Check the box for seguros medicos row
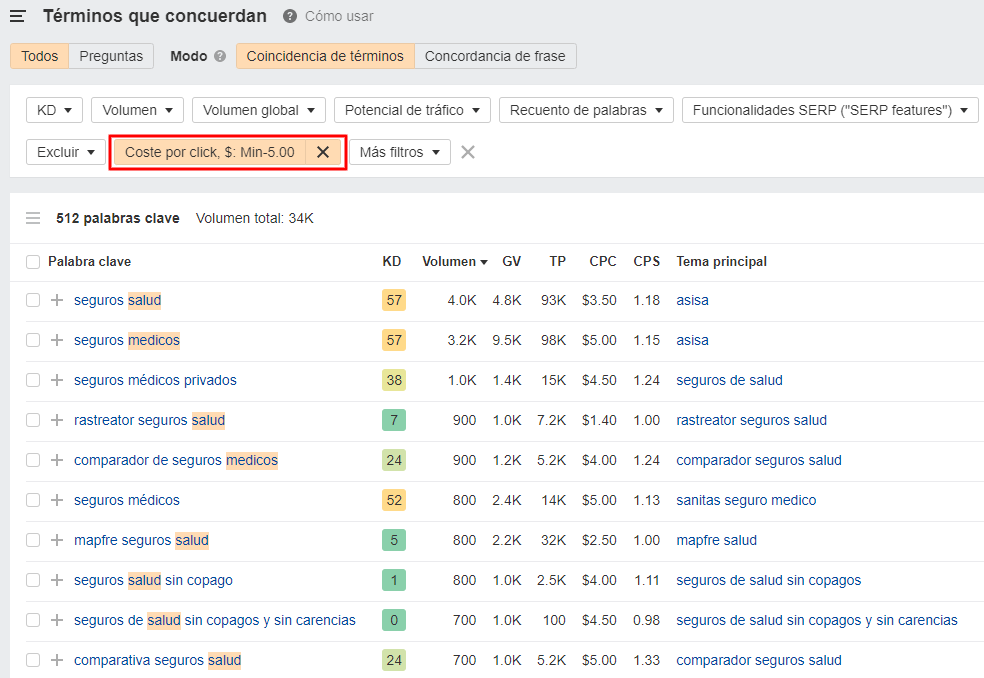984x678 pixels. click(x=33, y=340)
